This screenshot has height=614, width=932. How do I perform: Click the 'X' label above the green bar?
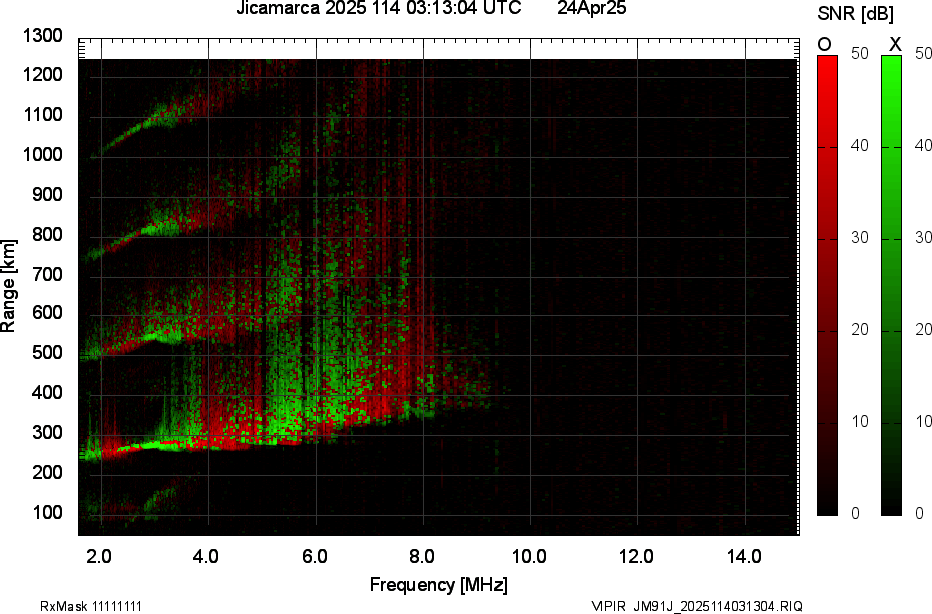[x=895, y=44]
